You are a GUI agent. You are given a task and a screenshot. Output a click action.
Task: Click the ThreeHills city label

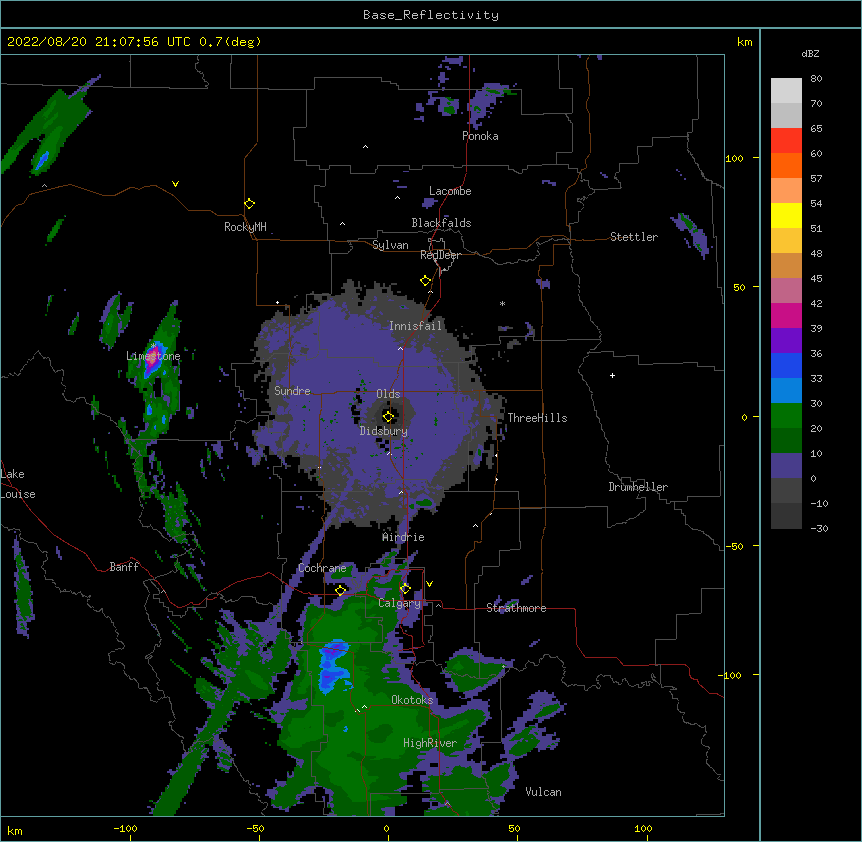537,418
